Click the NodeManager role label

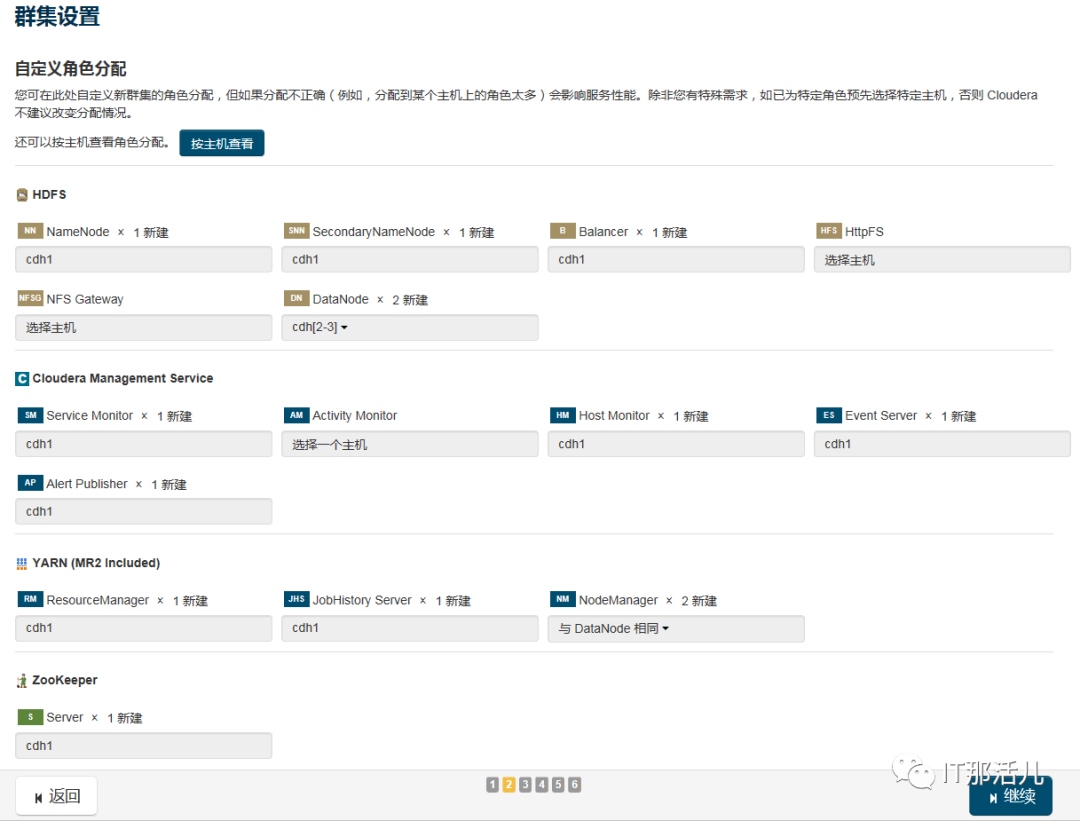coord(618,601)
